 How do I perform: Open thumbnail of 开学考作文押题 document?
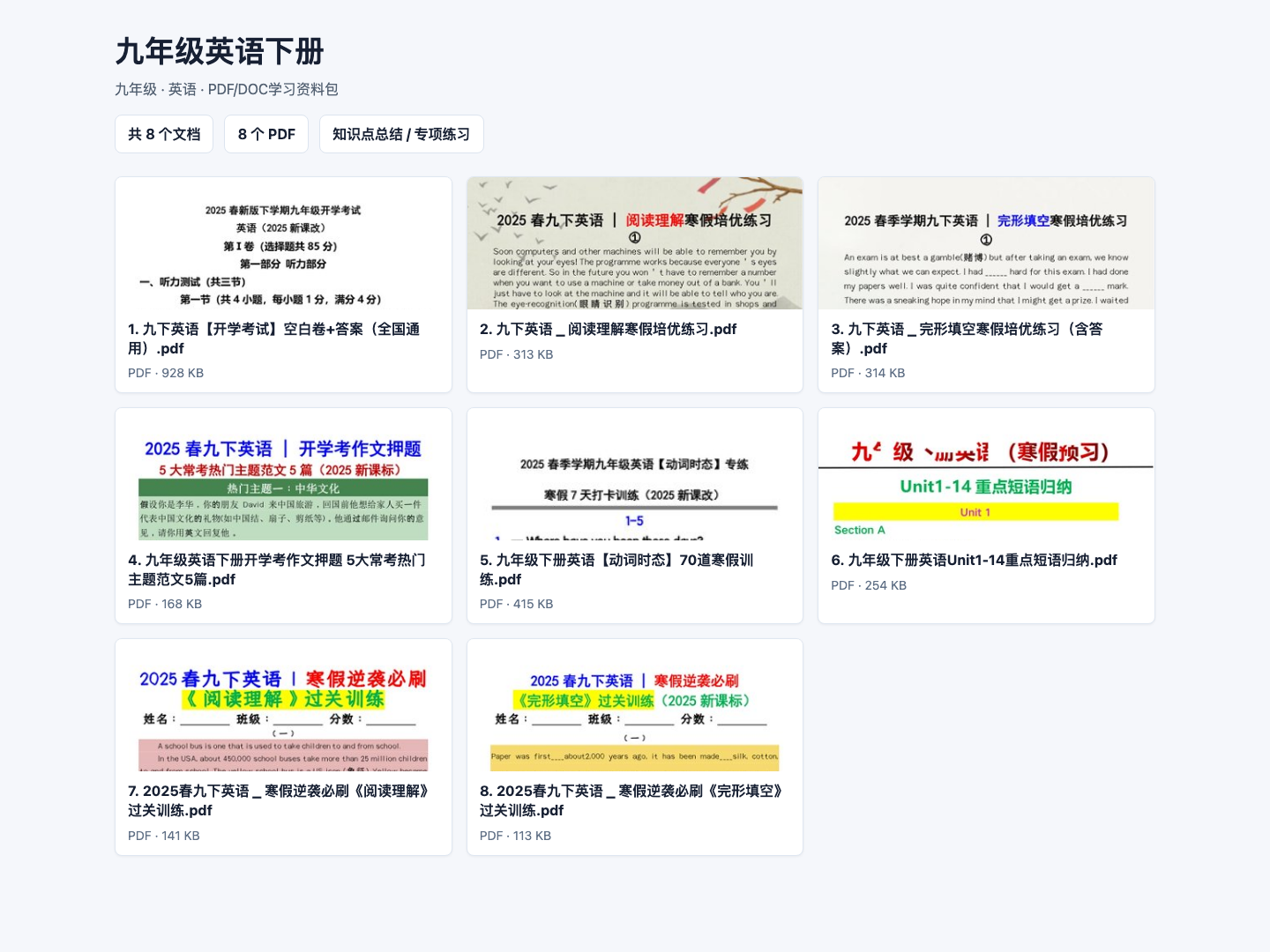[283, 474]
